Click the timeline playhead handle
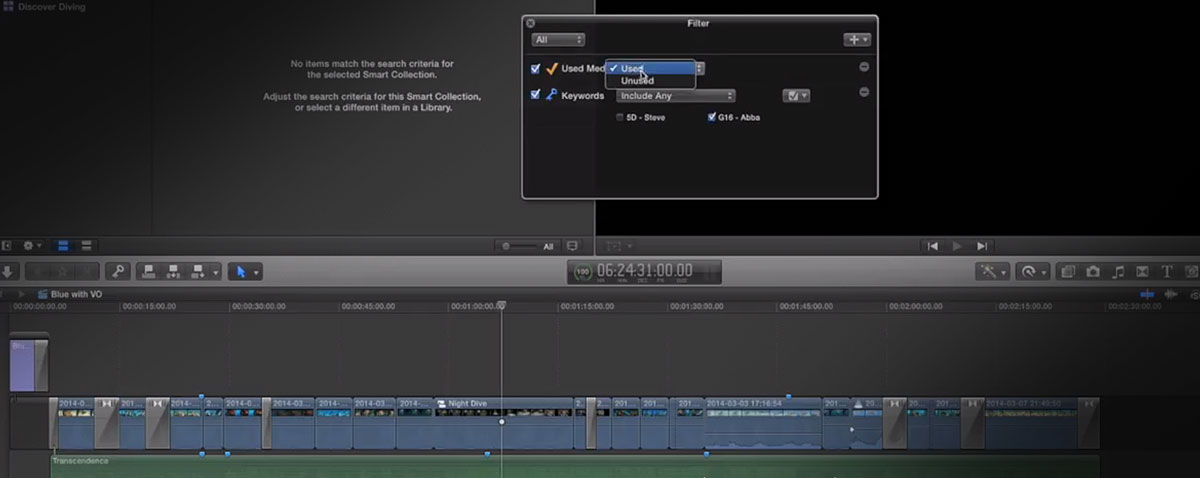This screenshot has width=1200, height=478. 502,305
